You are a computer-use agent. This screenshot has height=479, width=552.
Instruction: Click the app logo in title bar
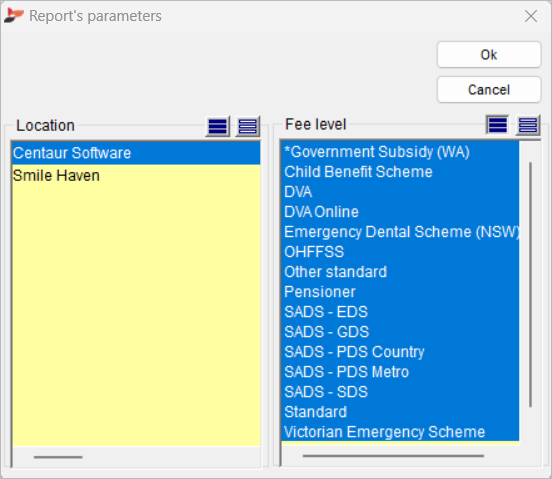13,16
